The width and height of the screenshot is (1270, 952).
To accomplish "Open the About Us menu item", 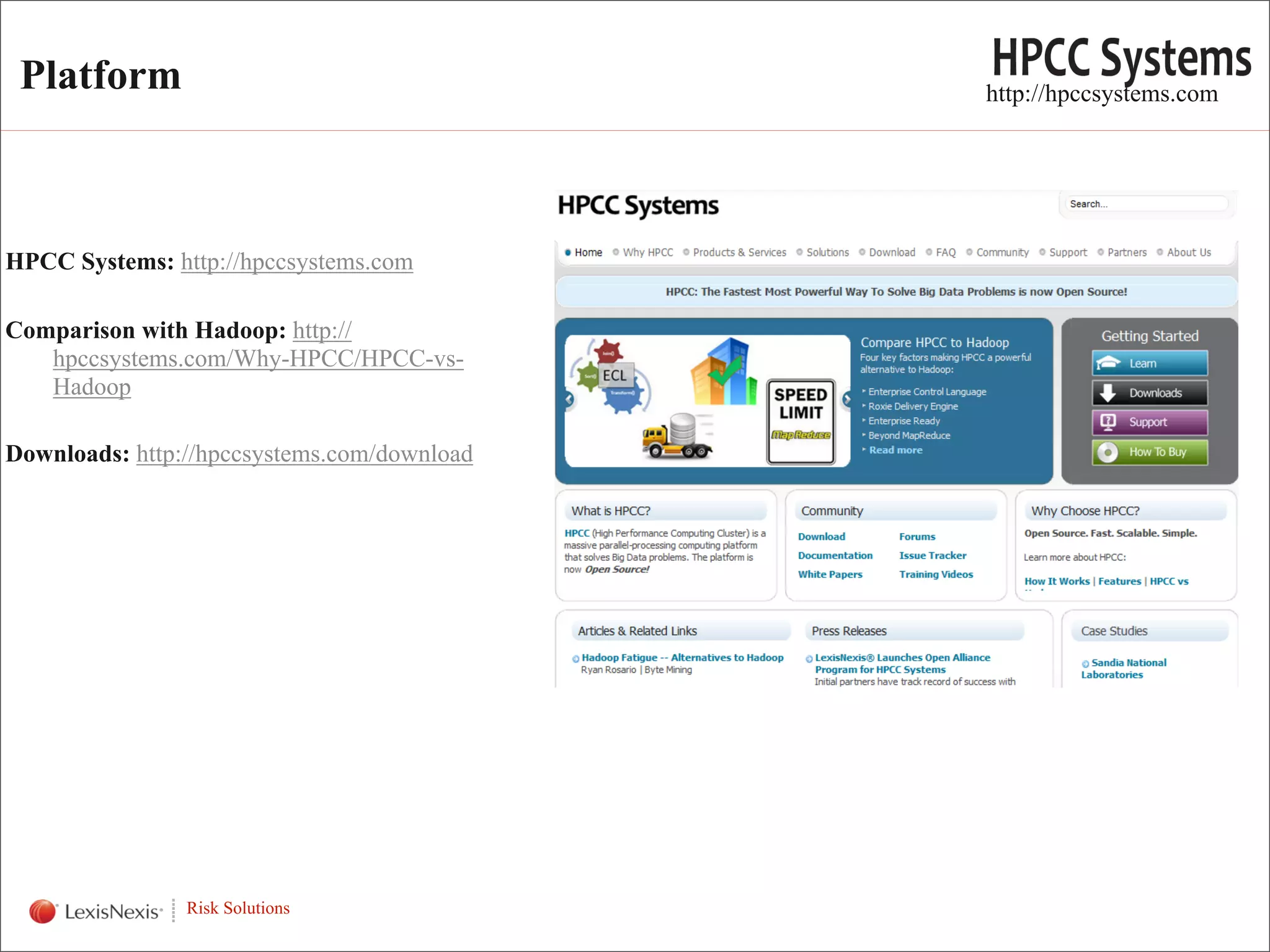I will tap(1189, 252).
